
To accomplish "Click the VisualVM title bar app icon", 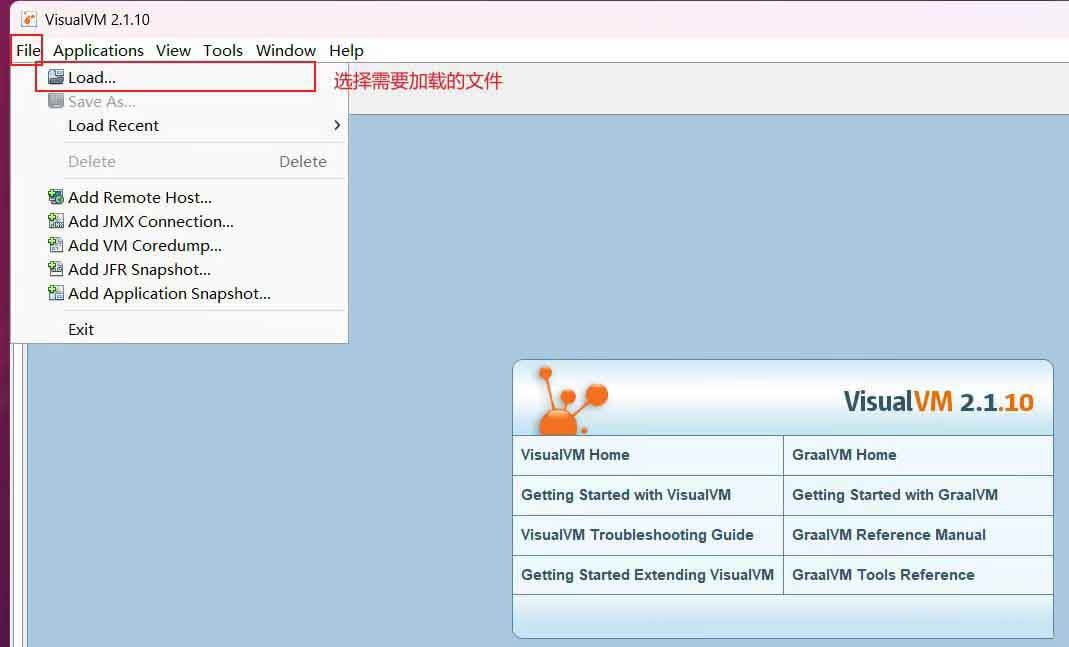I will 29,19.
